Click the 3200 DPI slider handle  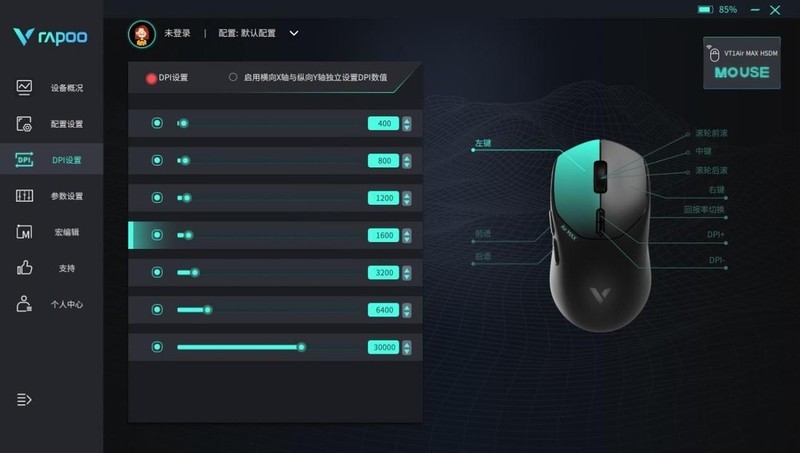coord(195,272)
